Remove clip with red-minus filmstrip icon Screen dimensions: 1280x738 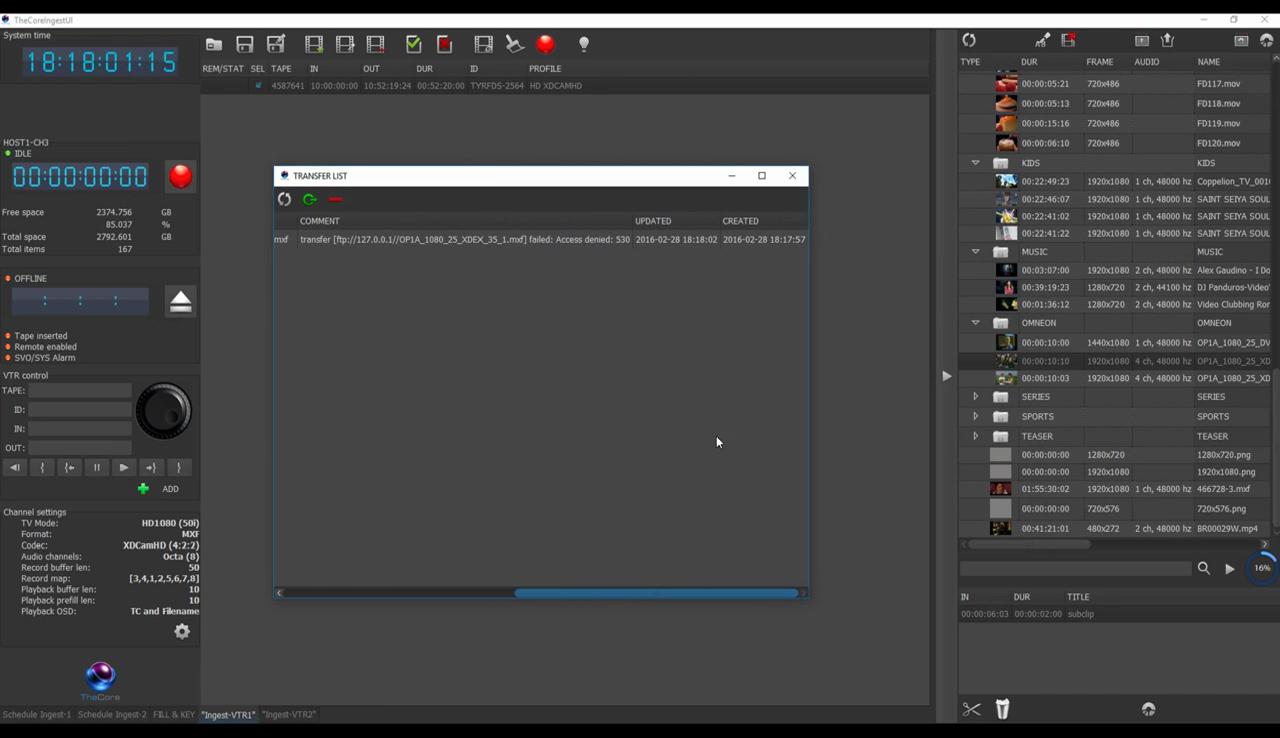[376, 44]
